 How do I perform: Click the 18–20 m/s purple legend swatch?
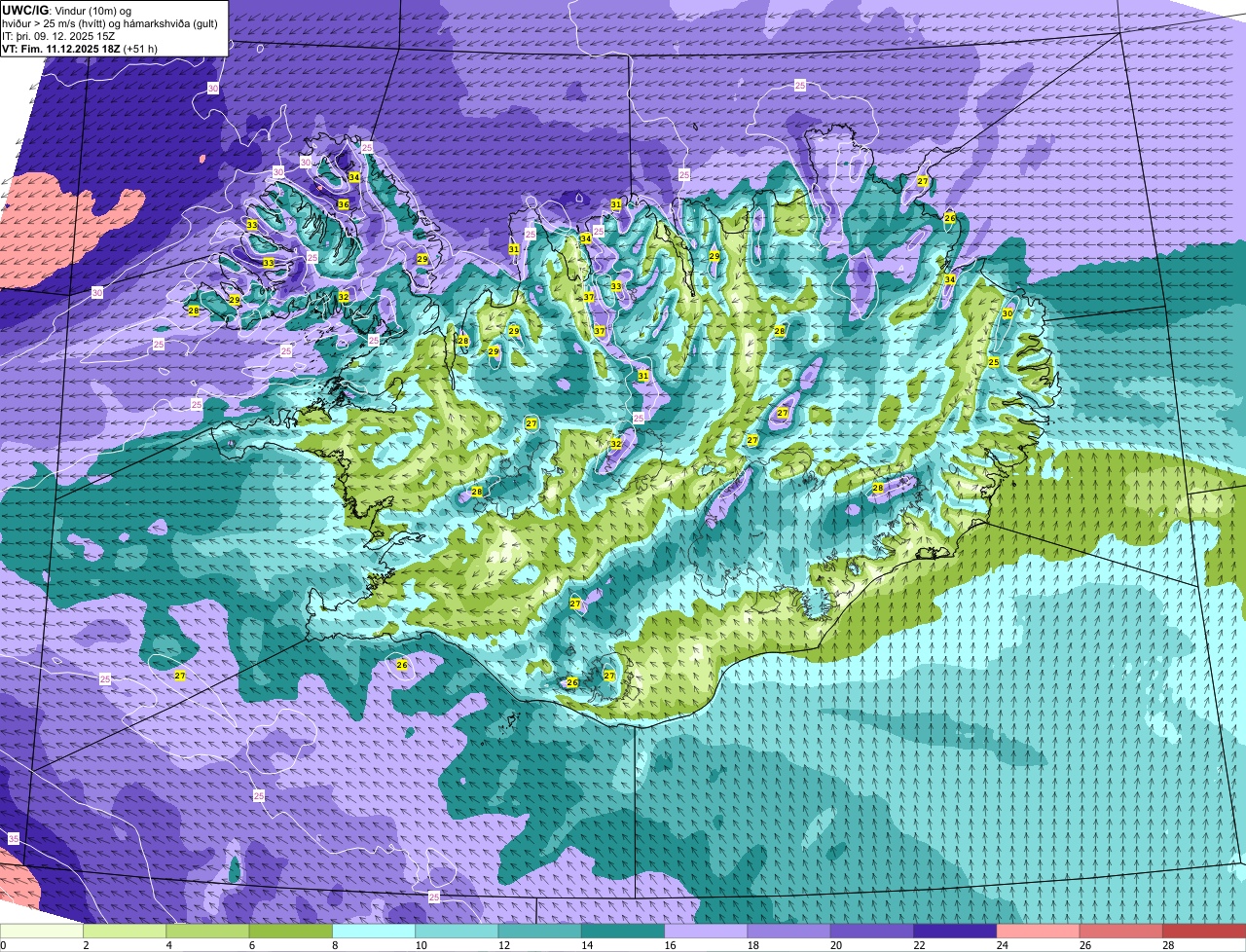[789, 931]
